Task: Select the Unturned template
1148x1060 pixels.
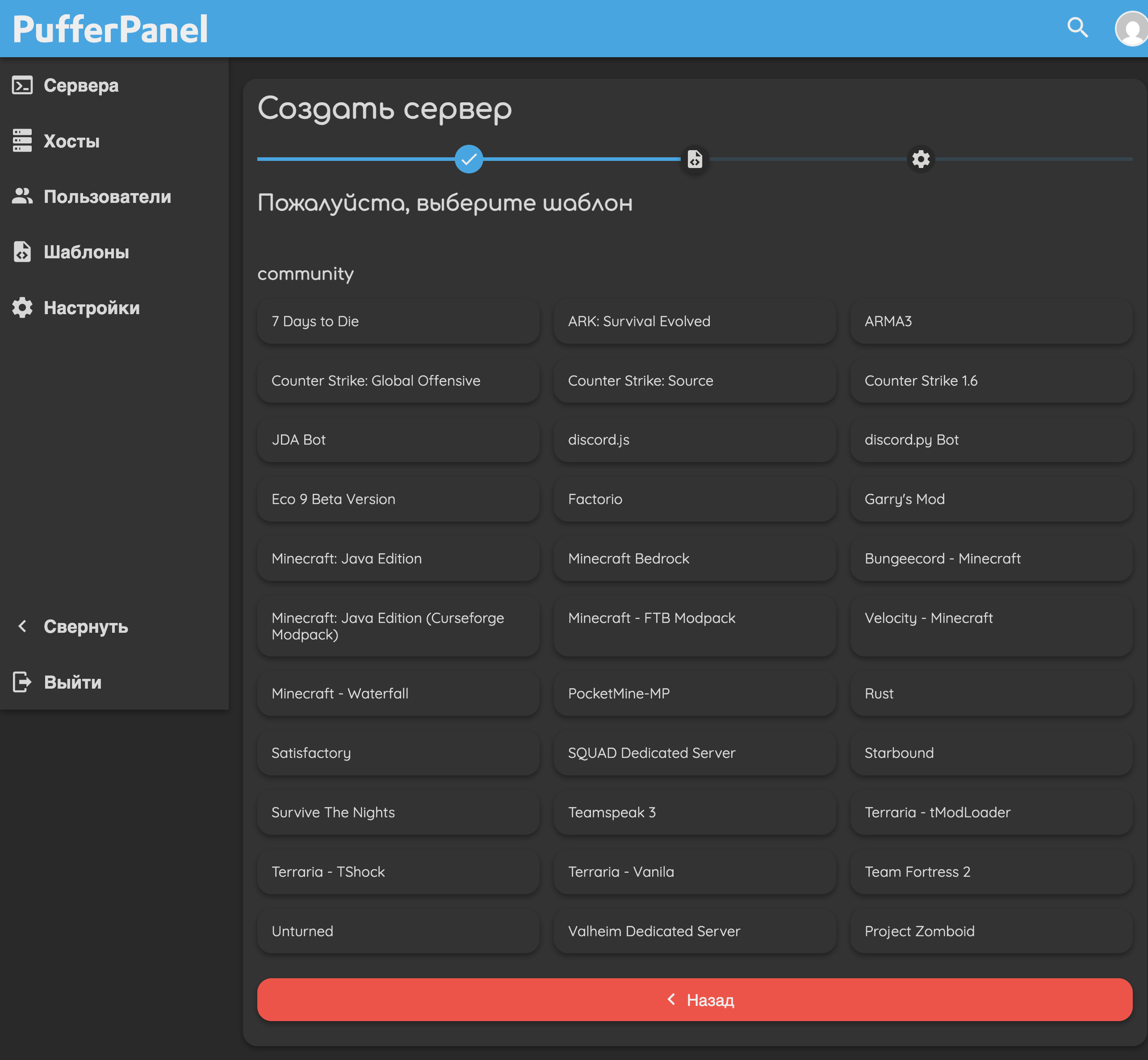Action: click(x=398, y=931)
